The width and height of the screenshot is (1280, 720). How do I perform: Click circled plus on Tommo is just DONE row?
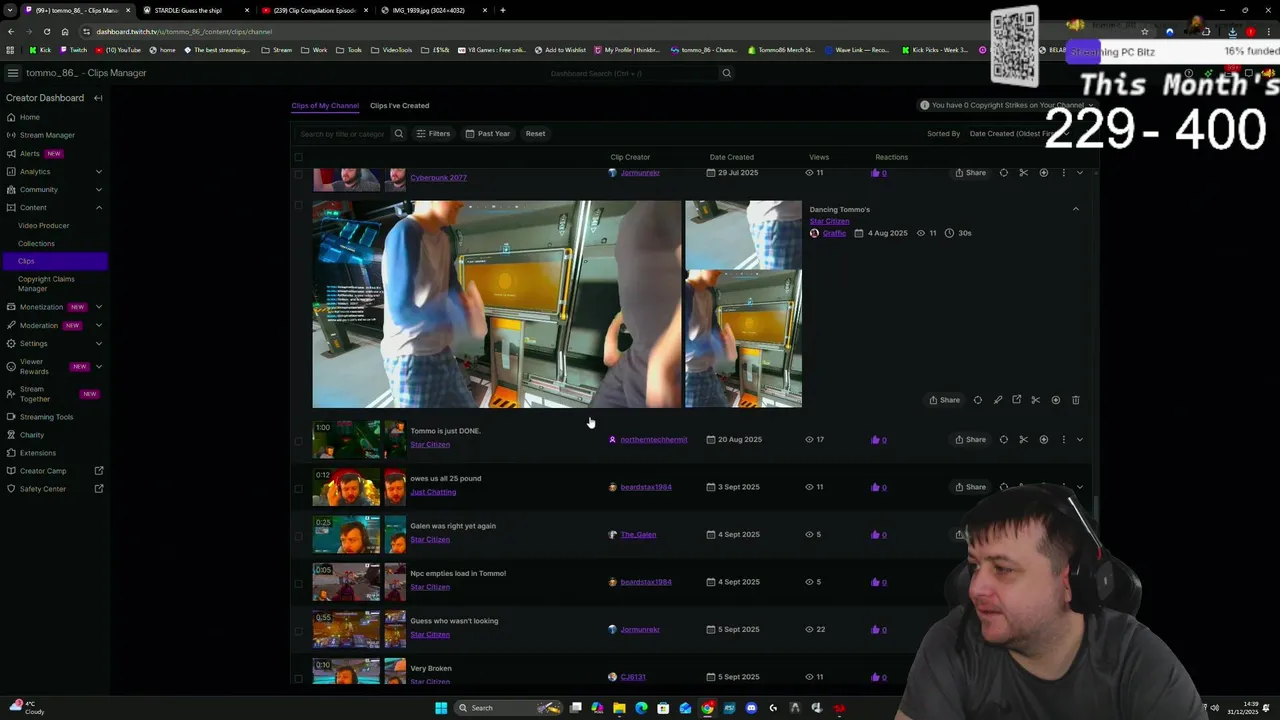(1043, 440)
